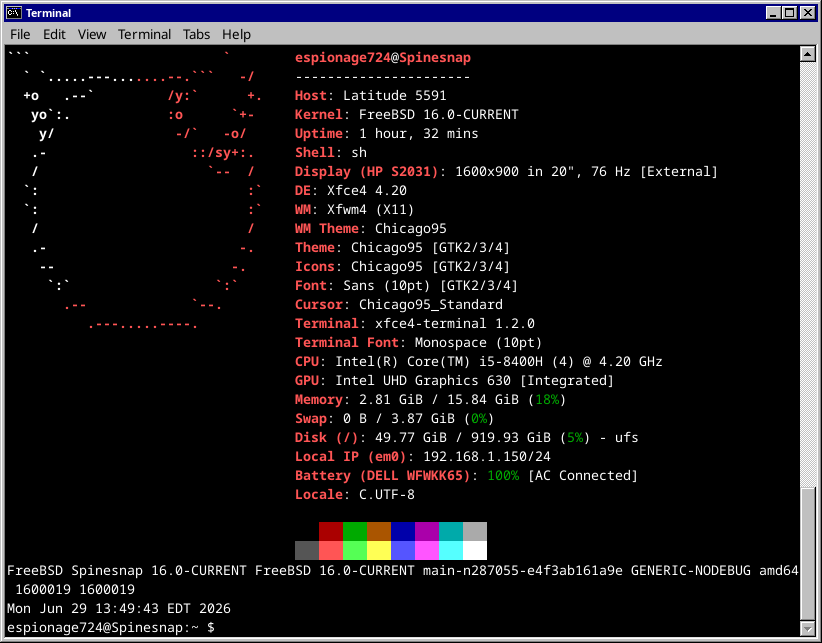Image resolution: width=822 pixels, height=643 pixels.
Task: Click the Font: Sans (10pt) line
Action: [x=406, y=286]
